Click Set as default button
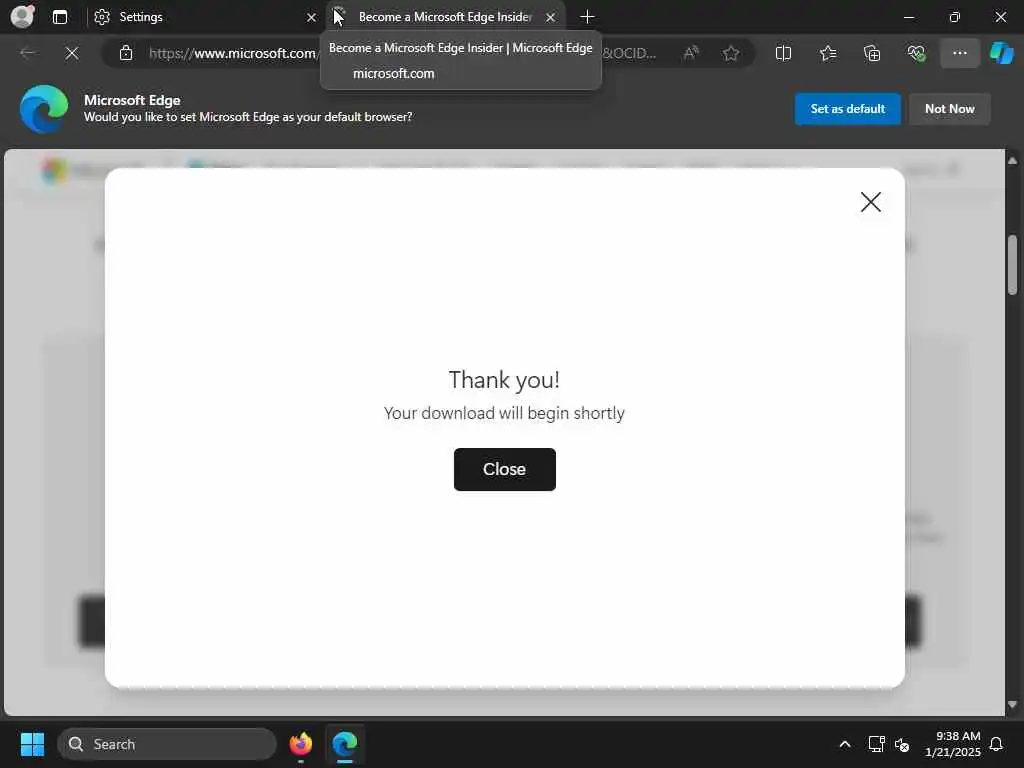The height and width of the screenshot is (768, 1024). pos(848,109)
